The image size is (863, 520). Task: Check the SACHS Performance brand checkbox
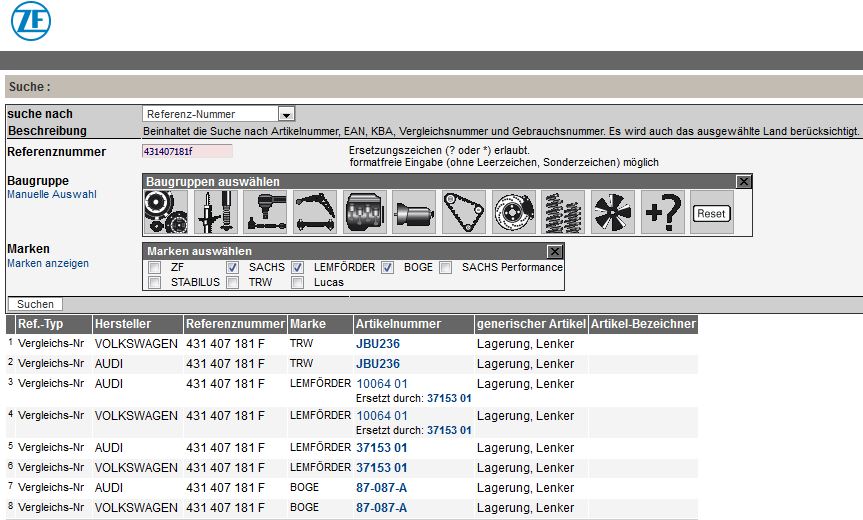[x=446, y=268]
